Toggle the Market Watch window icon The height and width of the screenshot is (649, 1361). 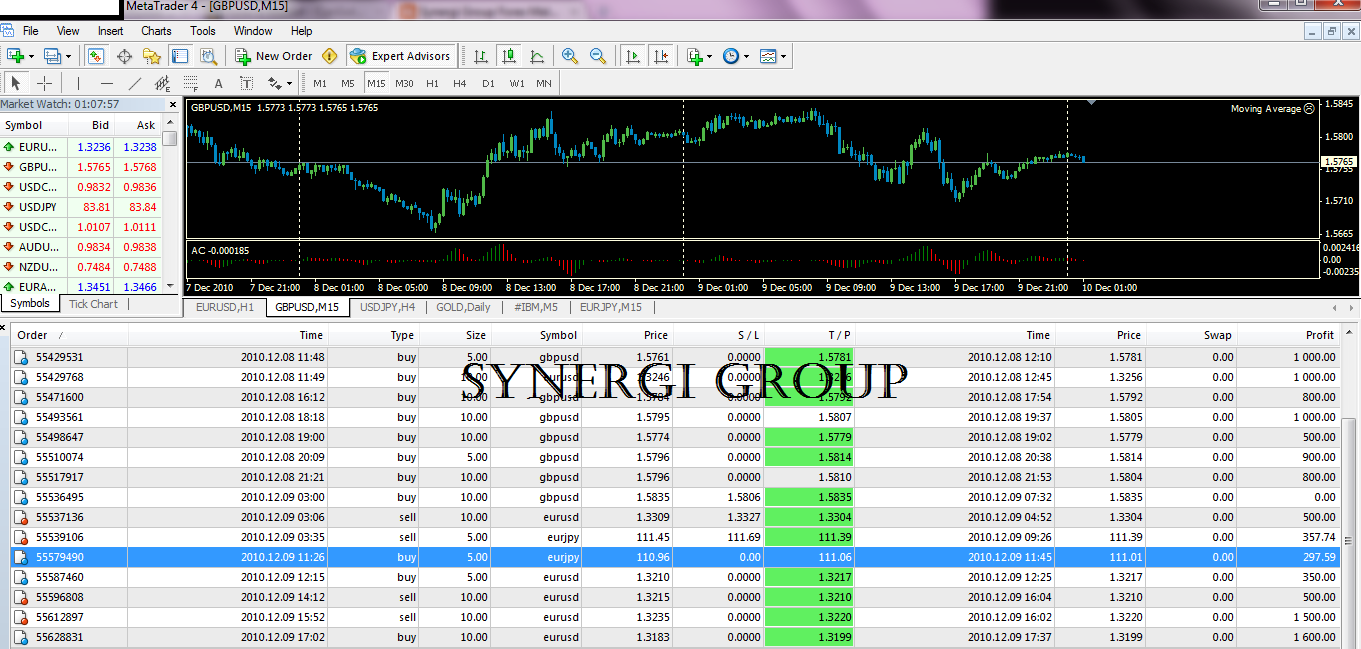98,56
